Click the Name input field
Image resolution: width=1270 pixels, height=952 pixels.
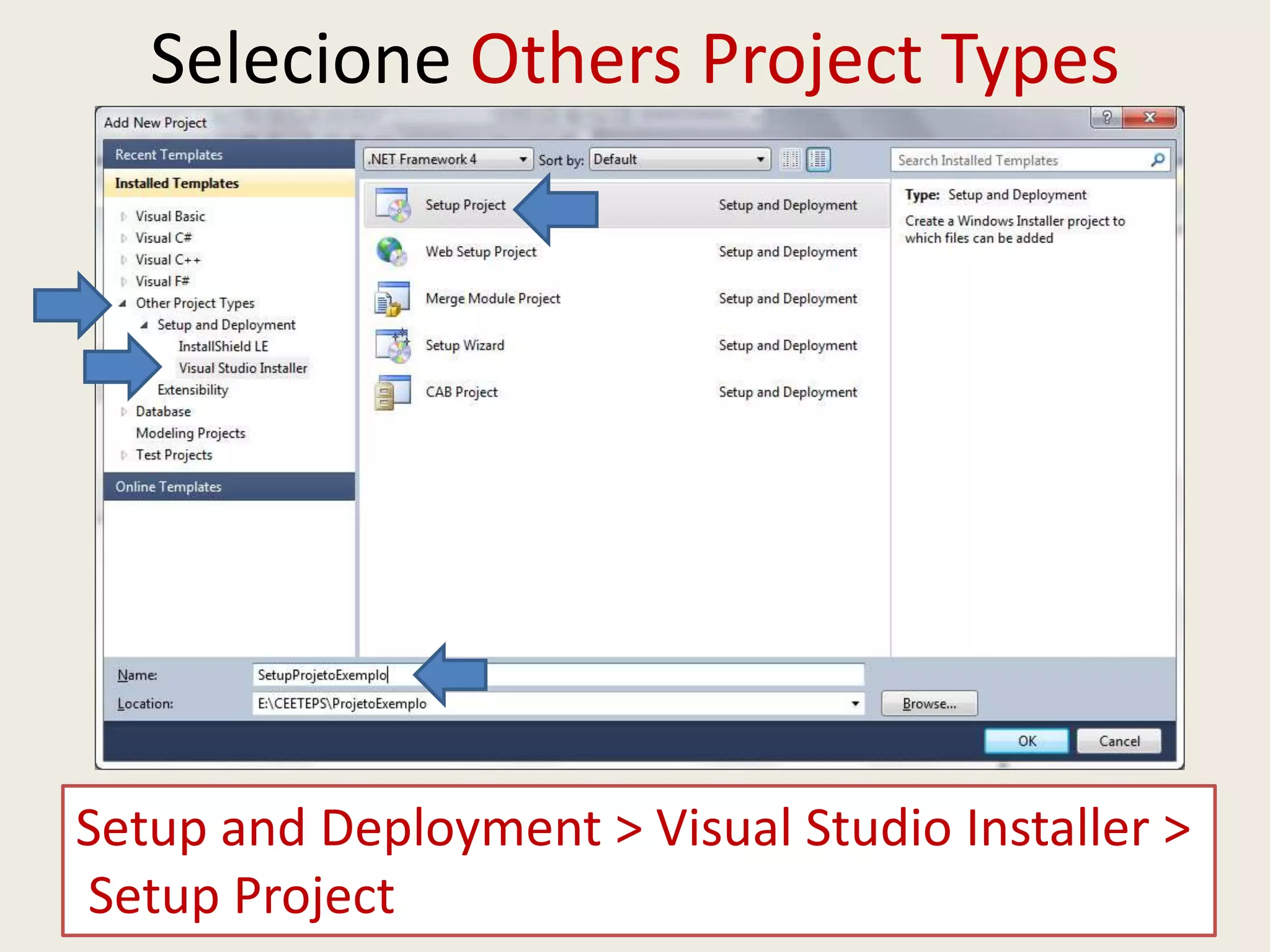point(558,675)
